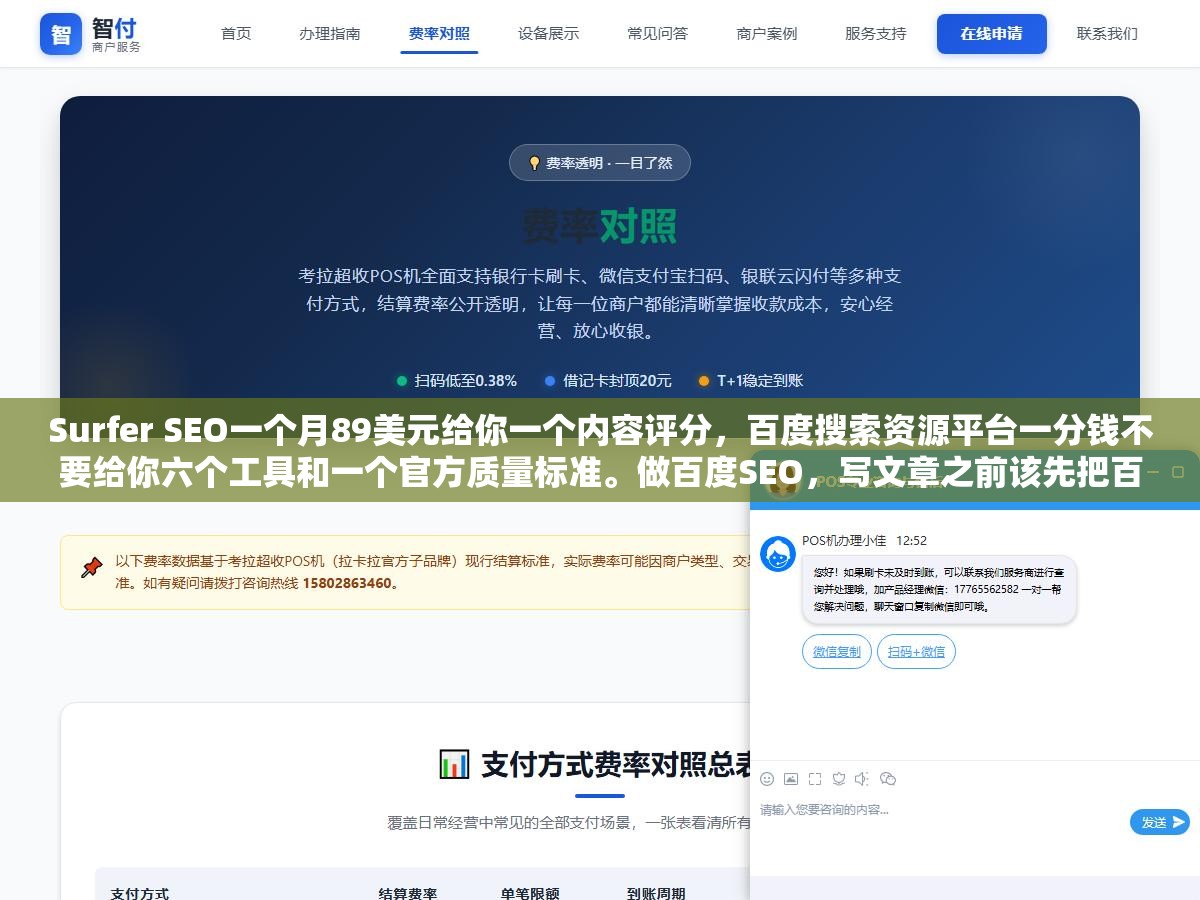
Task: Open the 常见问答 navigation item
Action: [x=658, y=34]
